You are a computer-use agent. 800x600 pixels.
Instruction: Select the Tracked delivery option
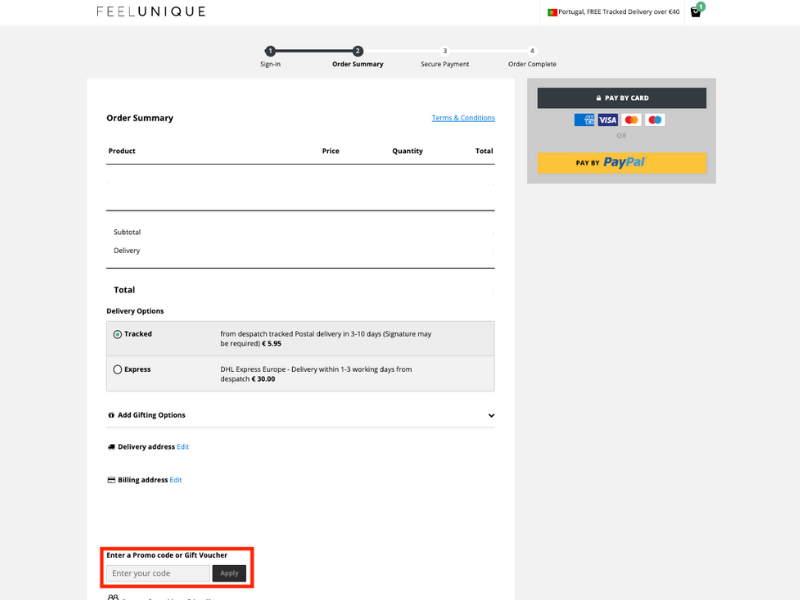tap(117, 335)
